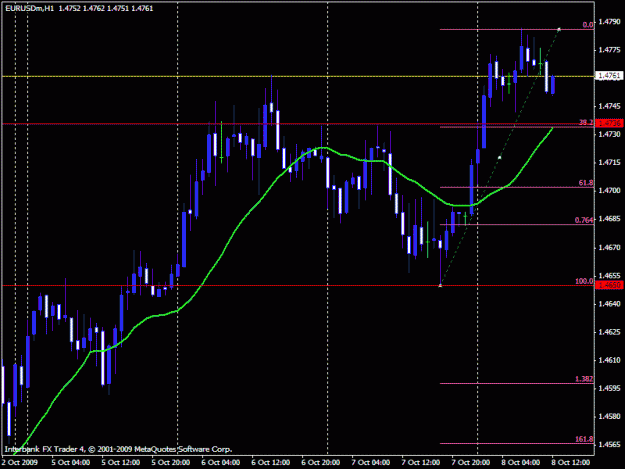The height and width of the screenshot is (469, 625).
Task: Select the Fibonacci anchor at the swing high
Action: click(559, 29)
